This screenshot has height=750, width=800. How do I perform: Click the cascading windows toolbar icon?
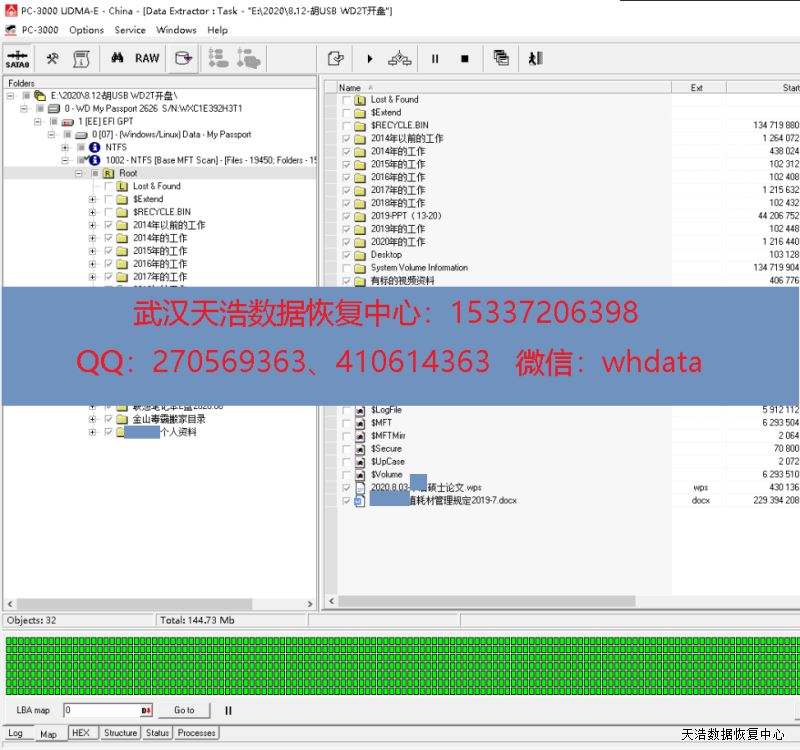coord(501,59)
